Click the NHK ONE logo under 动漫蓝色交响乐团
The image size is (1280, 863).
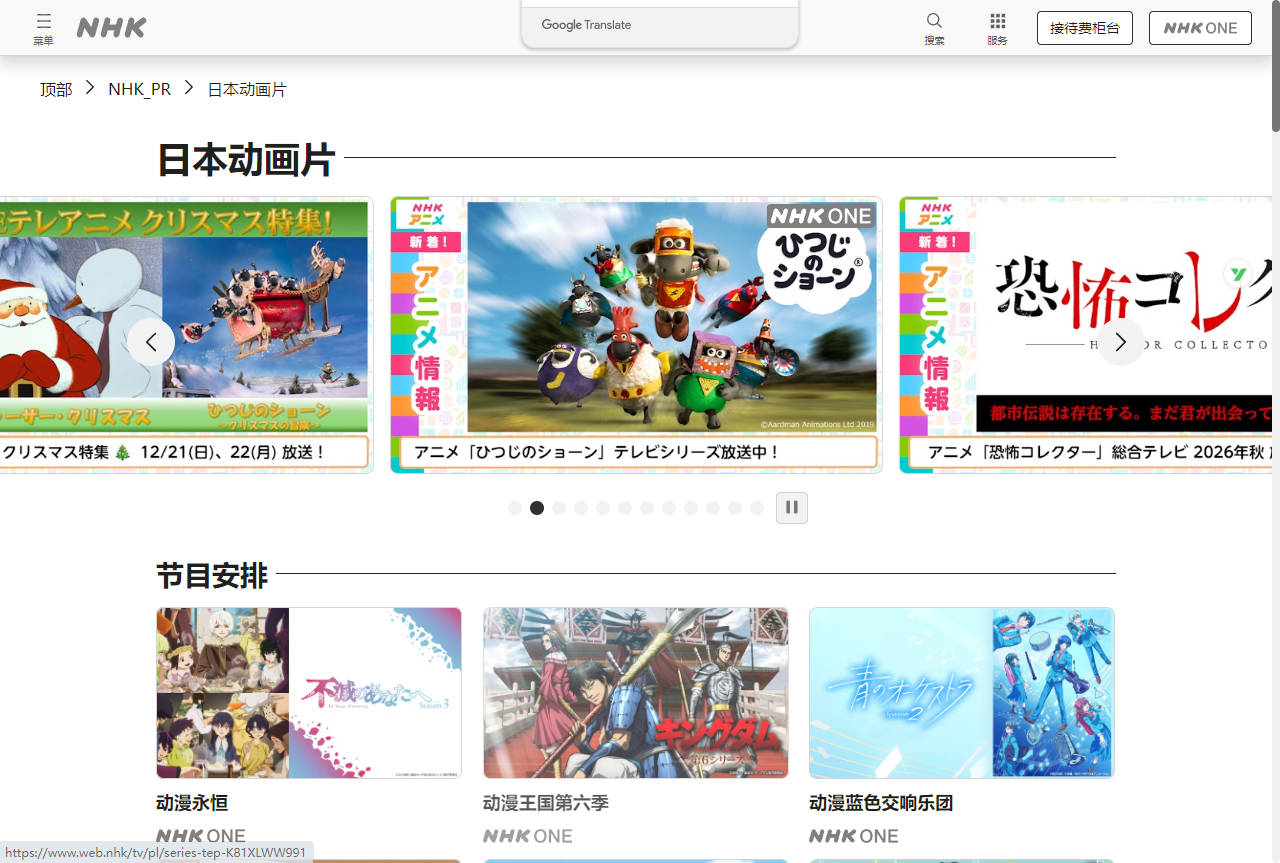point(853,836)
